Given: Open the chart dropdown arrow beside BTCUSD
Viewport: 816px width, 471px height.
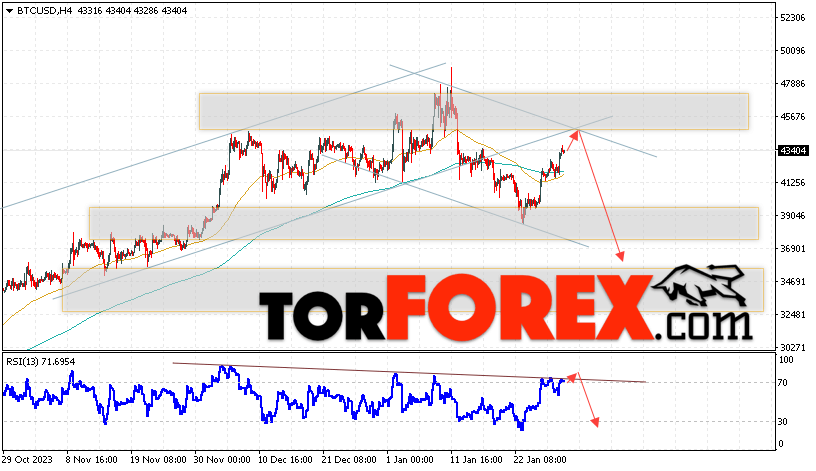Looking at the screenshot, I should click(9, 10).
